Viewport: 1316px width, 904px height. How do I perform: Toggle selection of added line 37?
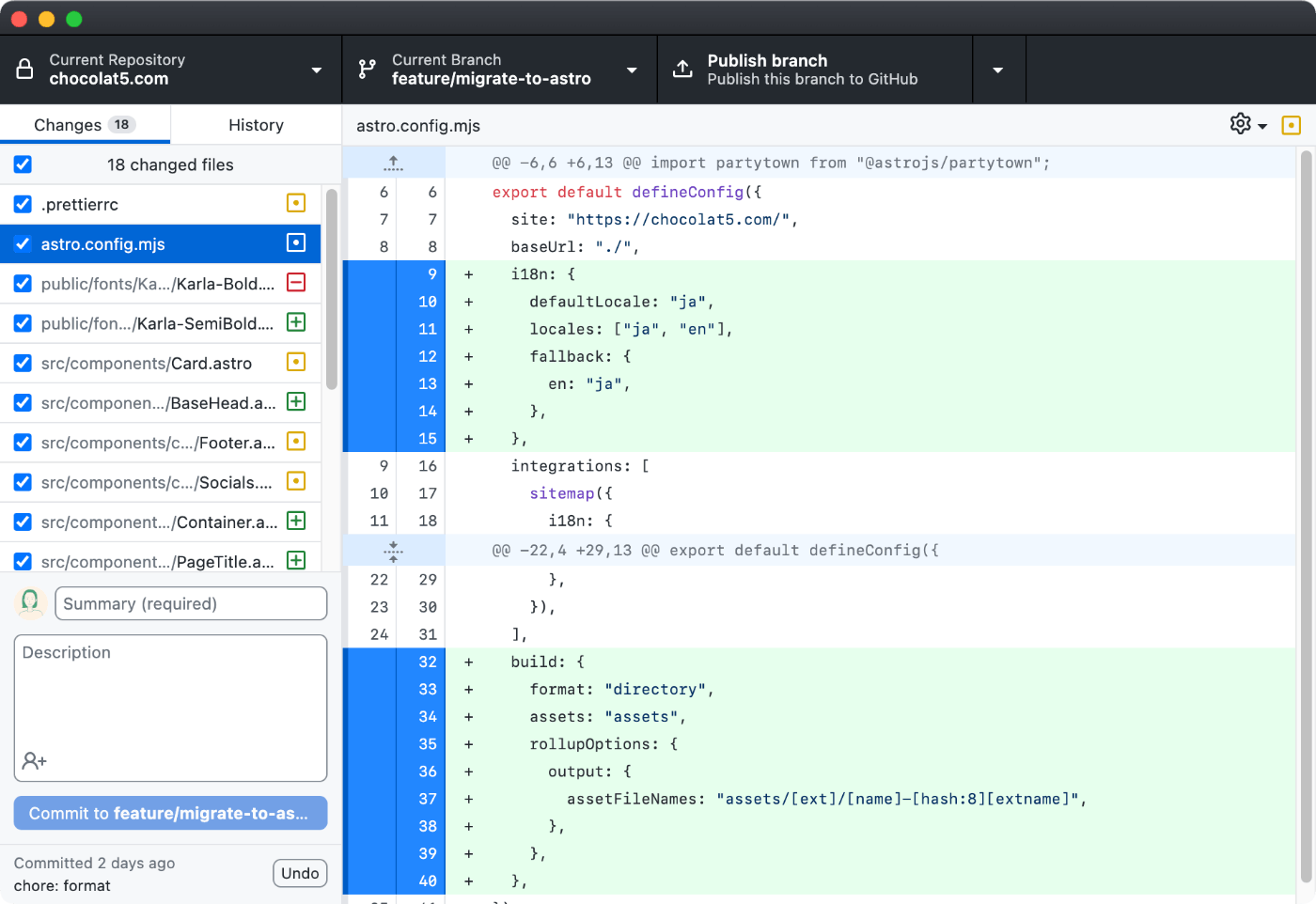(x=394, y=799)
